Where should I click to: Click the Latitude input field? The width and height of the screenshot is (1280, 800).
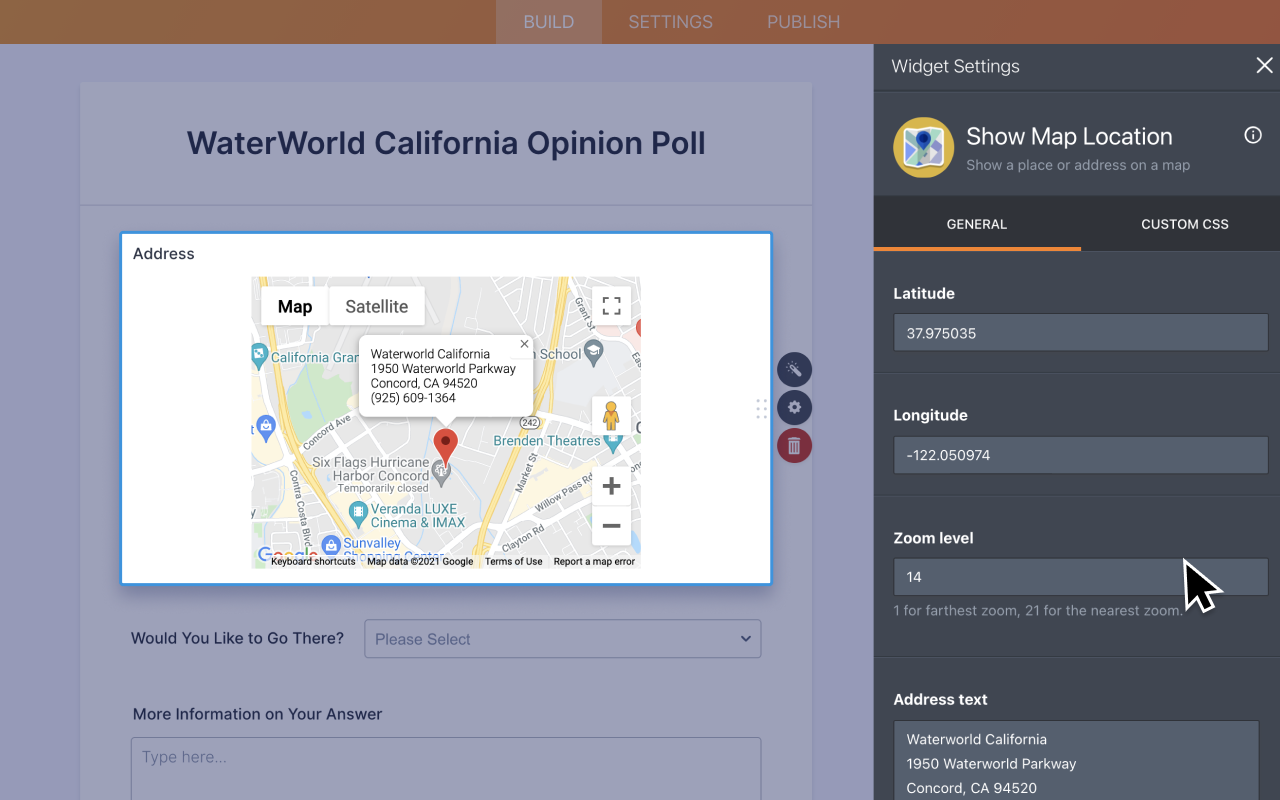pyautogui.click(x=1080, y=332)
